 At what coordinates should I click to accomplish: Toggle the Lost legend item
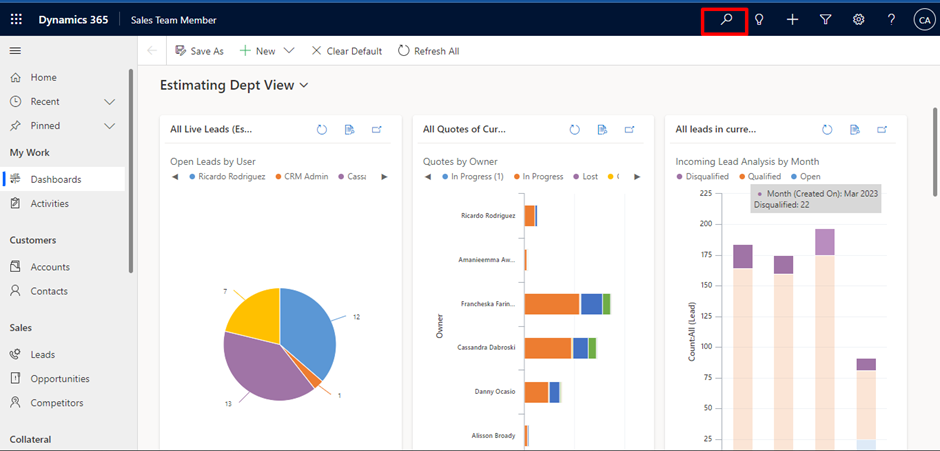(x=586, y=177)
